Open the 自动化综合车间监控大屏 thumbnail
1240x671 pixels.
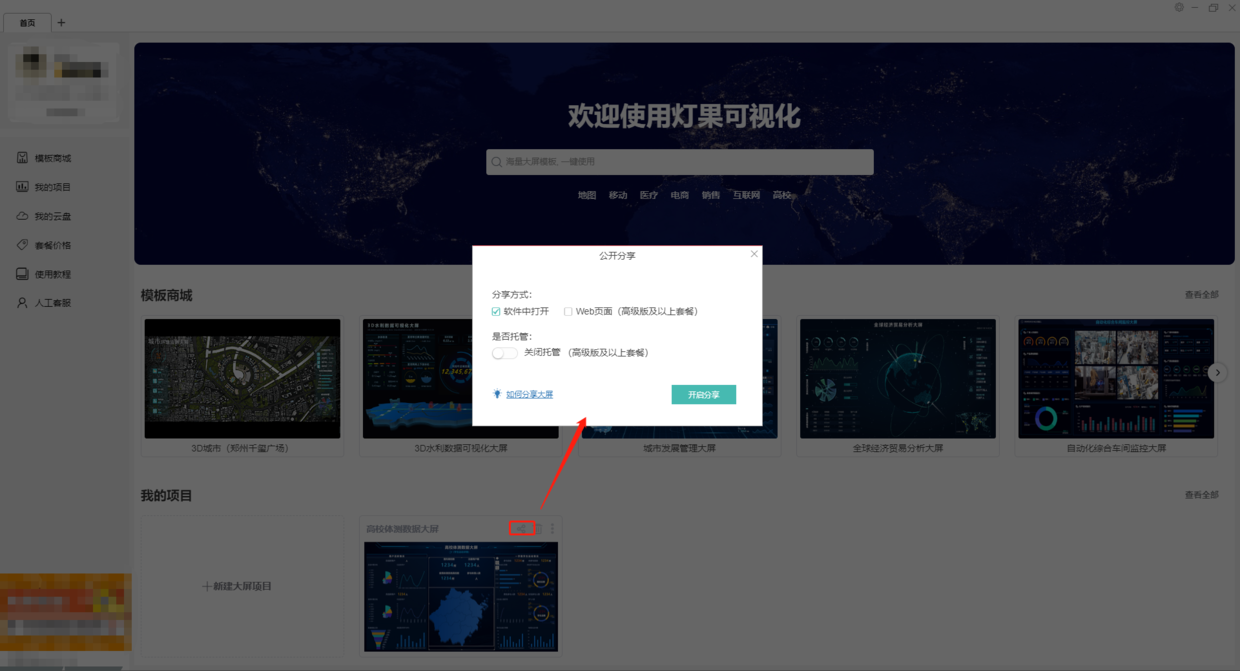pyautogui.click(x=1116, y=379)
